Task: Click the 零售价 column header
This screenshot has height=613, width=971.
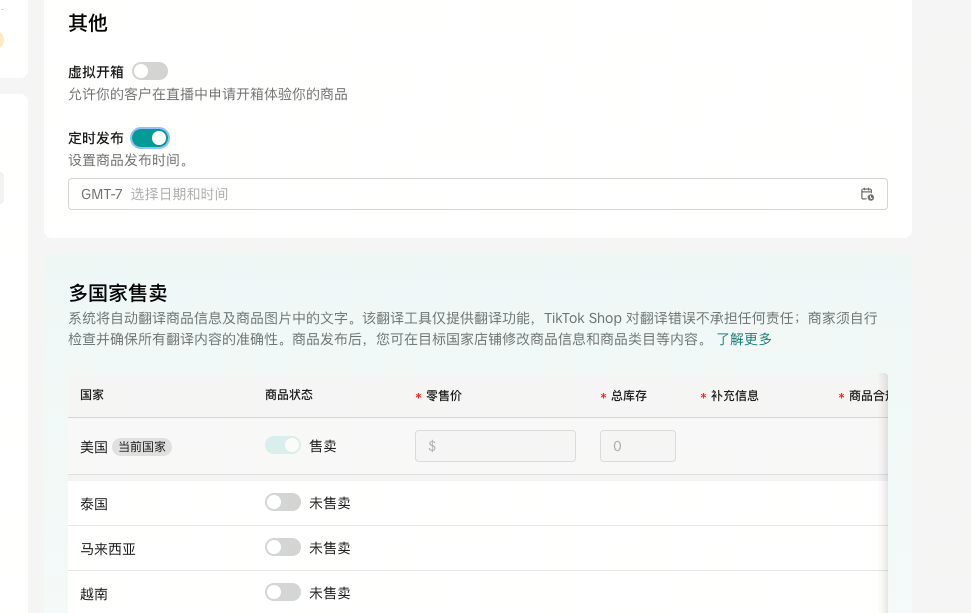Action: 443,396
